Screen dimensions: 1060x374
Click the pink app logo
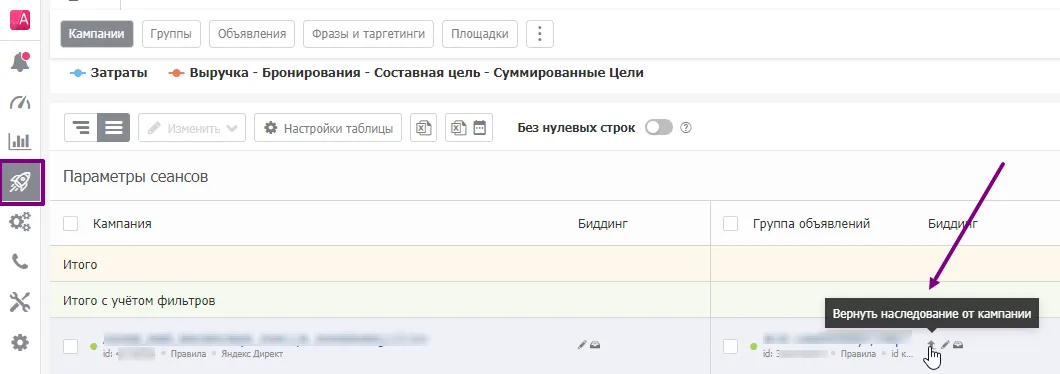(x=20, y=20)
